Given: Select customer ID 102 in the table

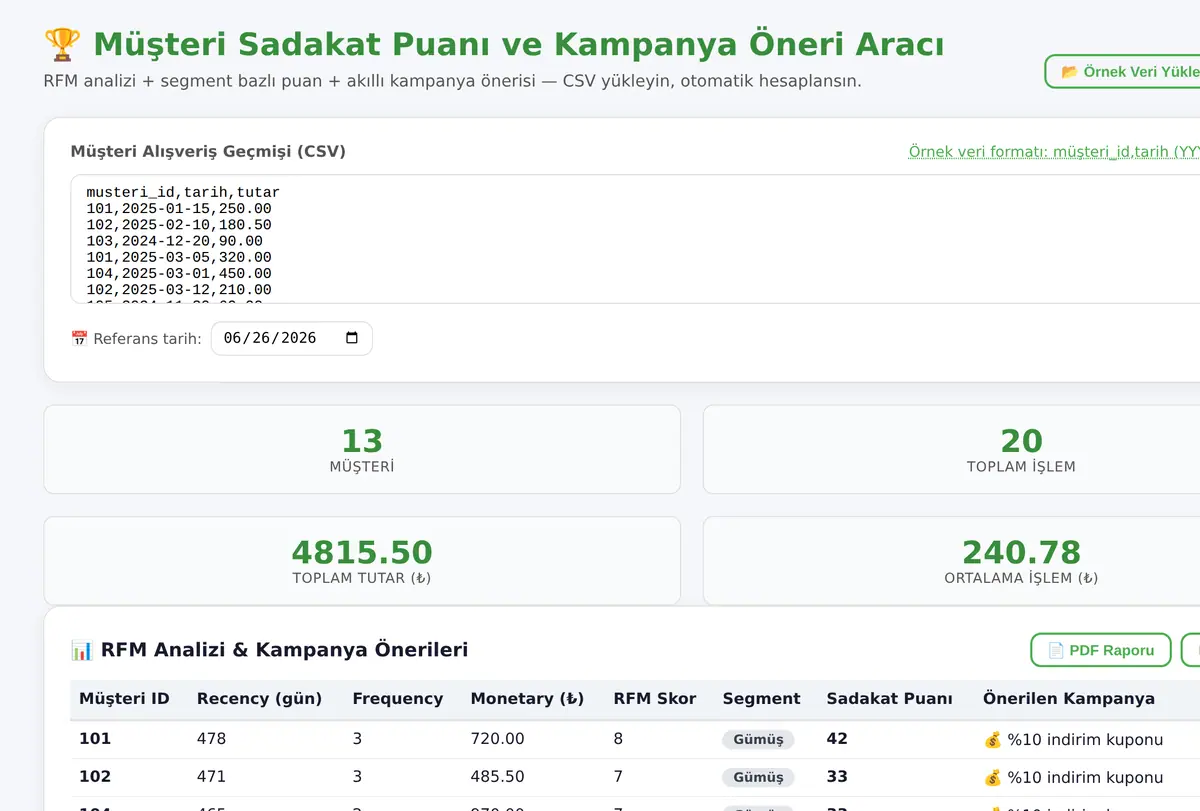Looking at the screenshot, I should click(x=95, y=777).
